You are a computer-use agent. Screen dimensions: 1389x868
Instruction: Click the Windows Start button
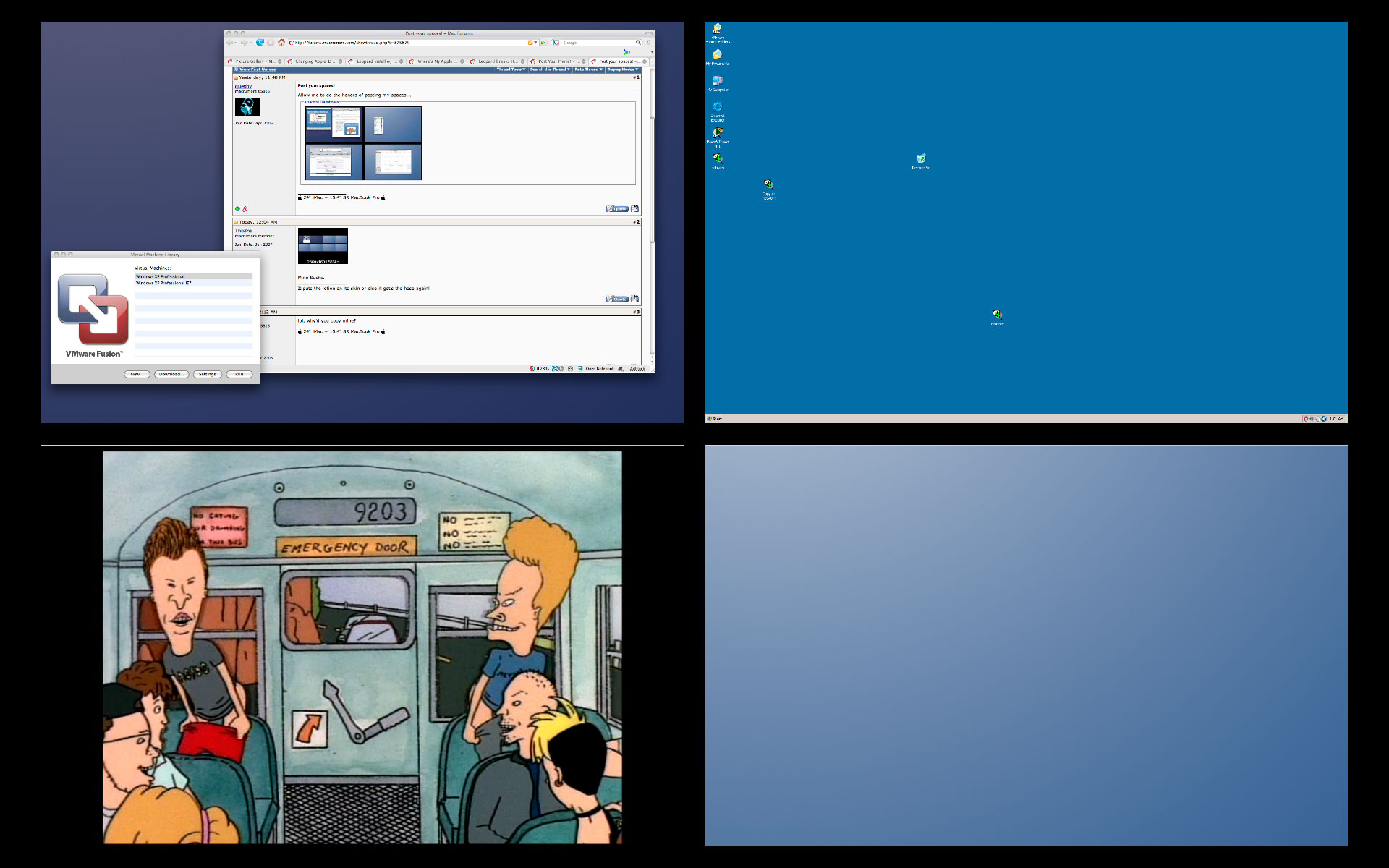click(715, 418)
